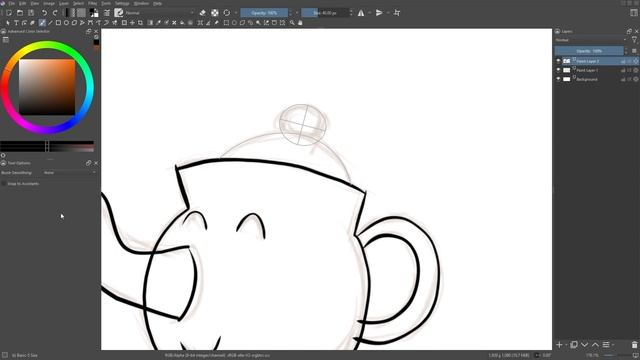Open an existing file from toolbar

click(20, 13)
